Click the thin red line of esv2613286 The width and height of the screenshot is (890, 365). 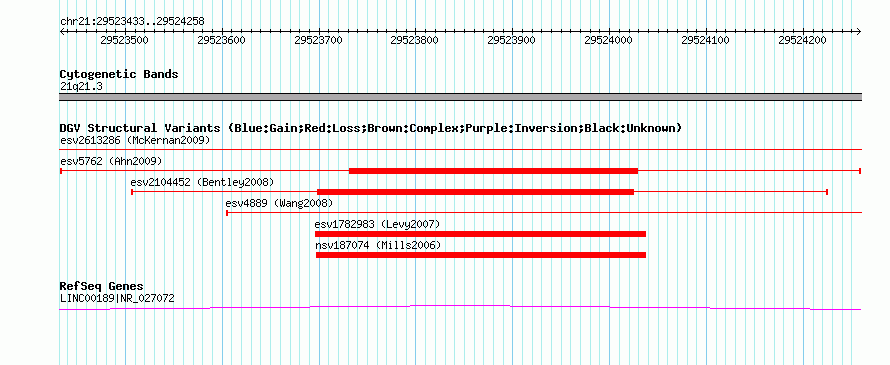460,150
